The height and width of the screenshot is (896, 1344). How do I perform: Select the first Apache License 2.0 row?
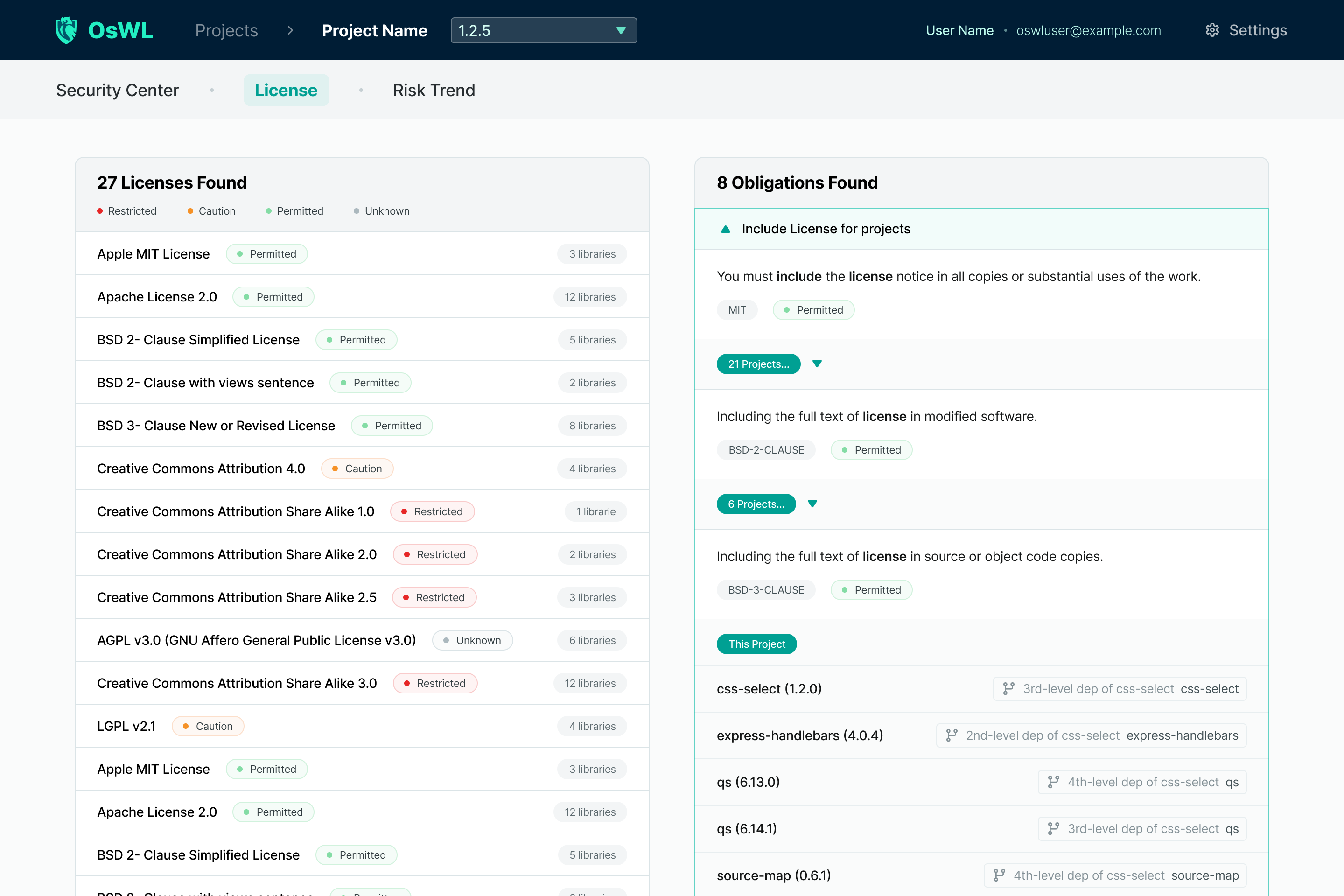362,297
